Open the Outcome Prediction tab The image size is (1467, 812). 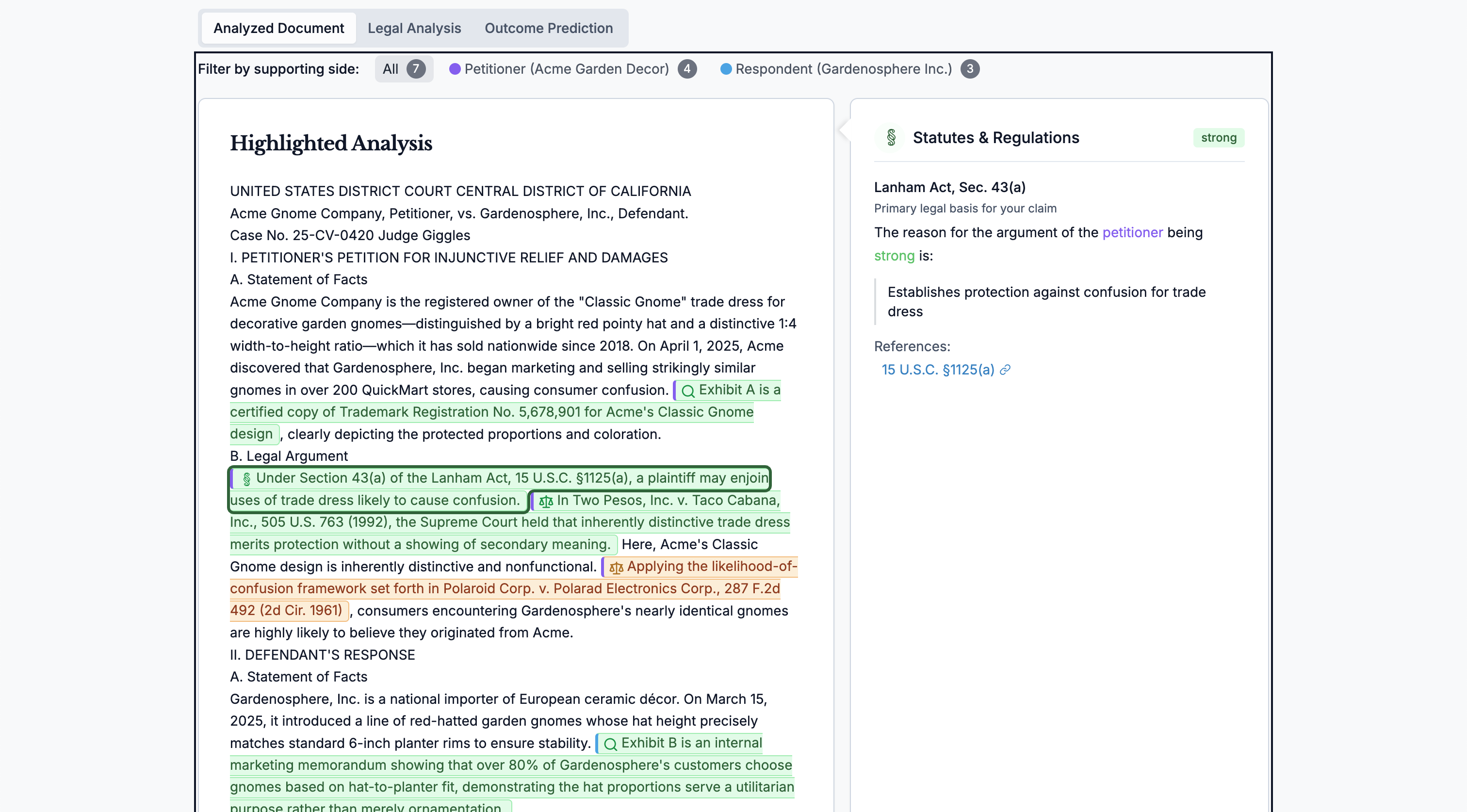coord(548,28)
